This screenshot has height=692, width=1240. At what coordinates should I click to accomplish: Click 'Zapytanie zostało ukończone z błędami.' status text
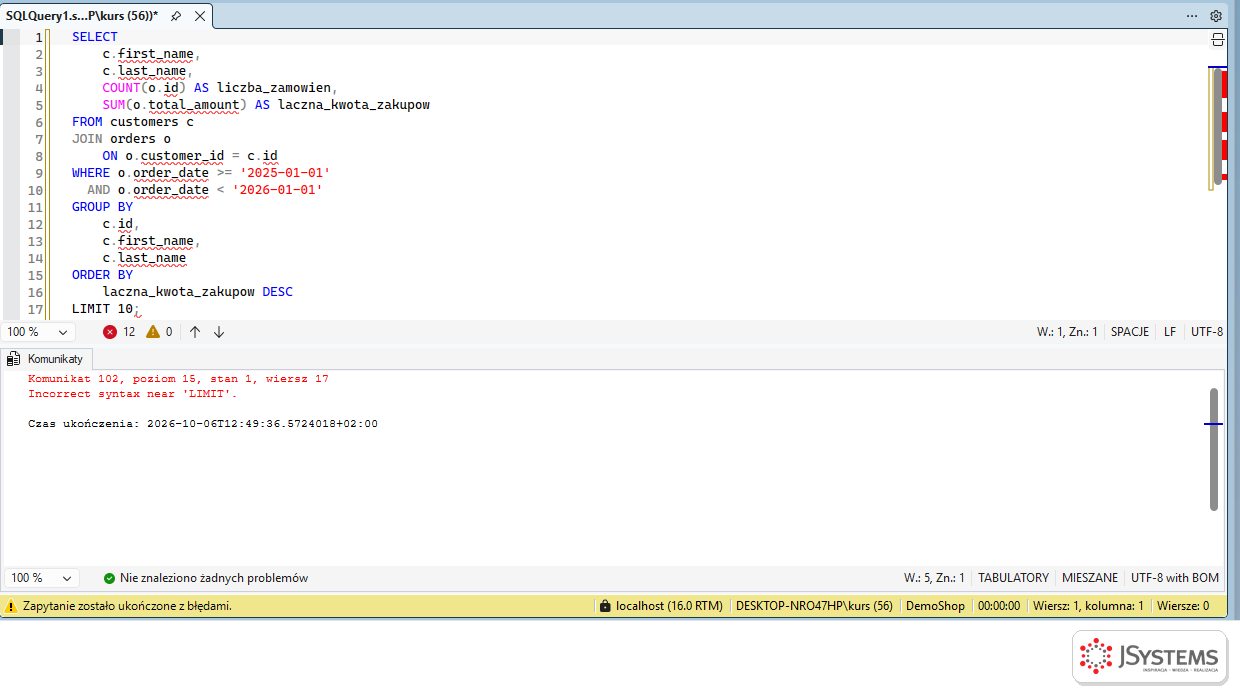click(127, 606)
